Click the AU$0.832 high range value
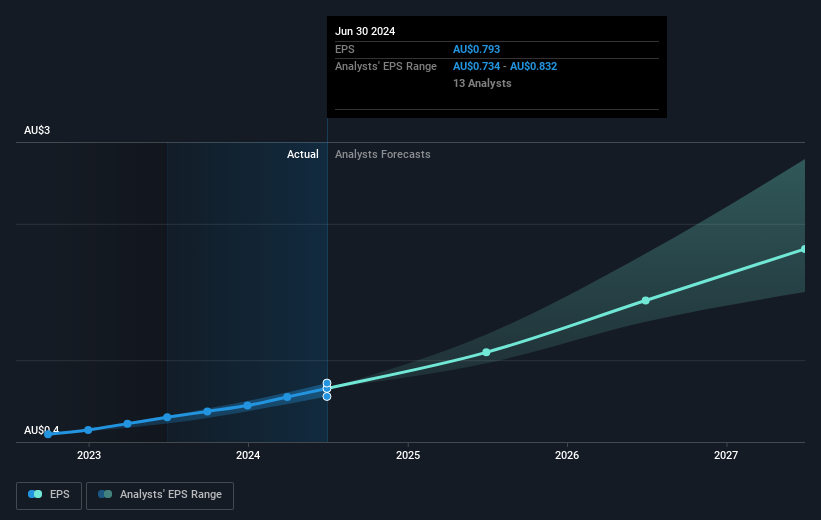This screenshot has width=821, height=520. tap(534, 67)
